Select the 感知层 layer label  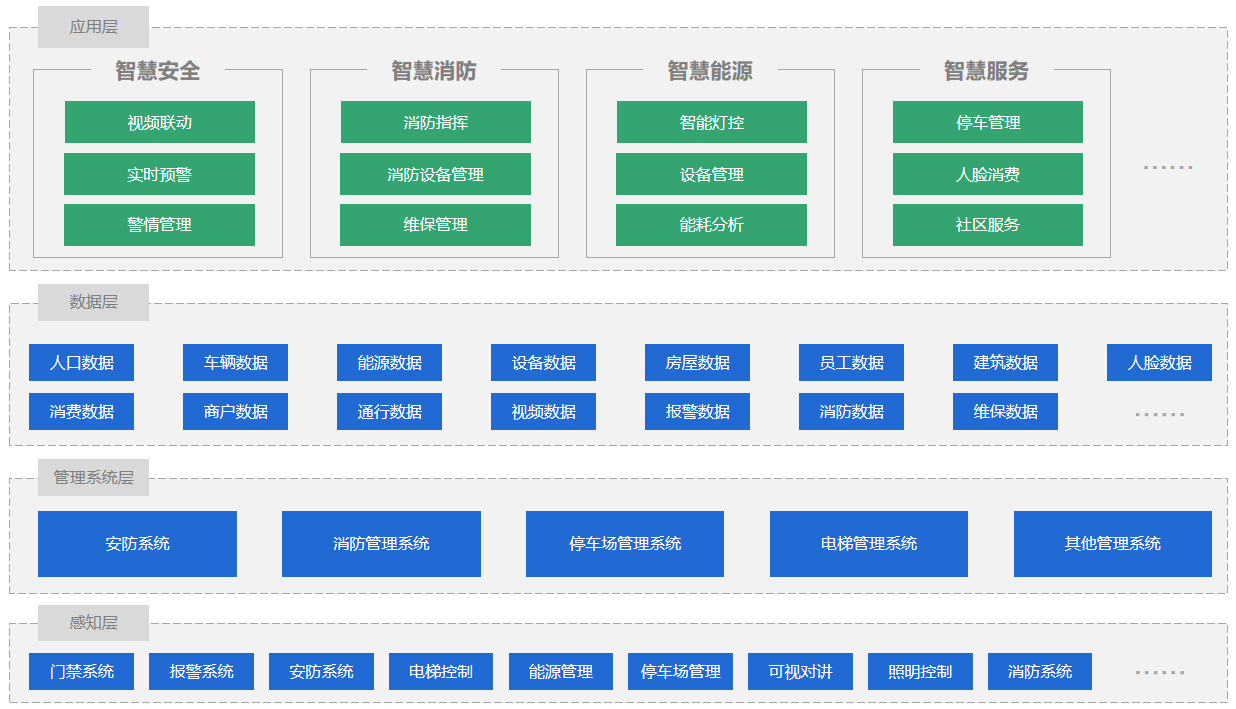[x=93, y=623]
